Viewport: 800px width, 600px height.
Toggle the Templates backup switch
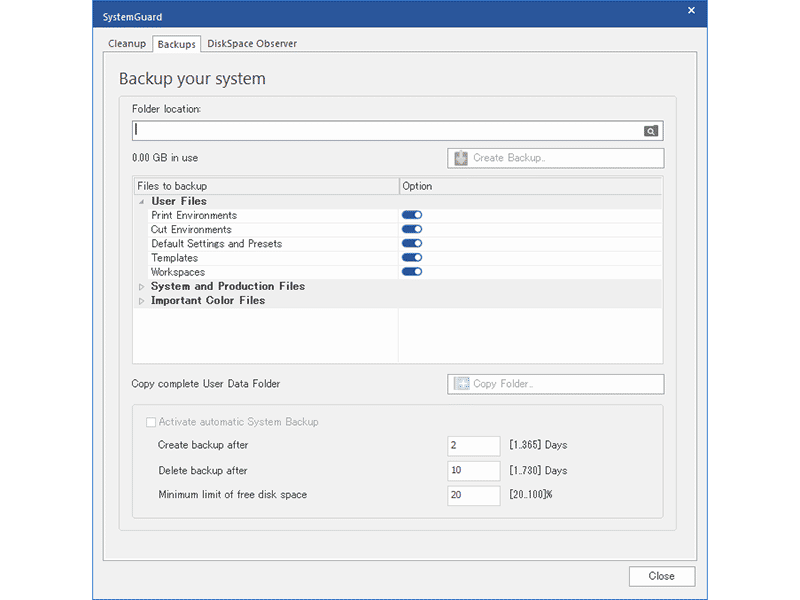pos(412,258)
